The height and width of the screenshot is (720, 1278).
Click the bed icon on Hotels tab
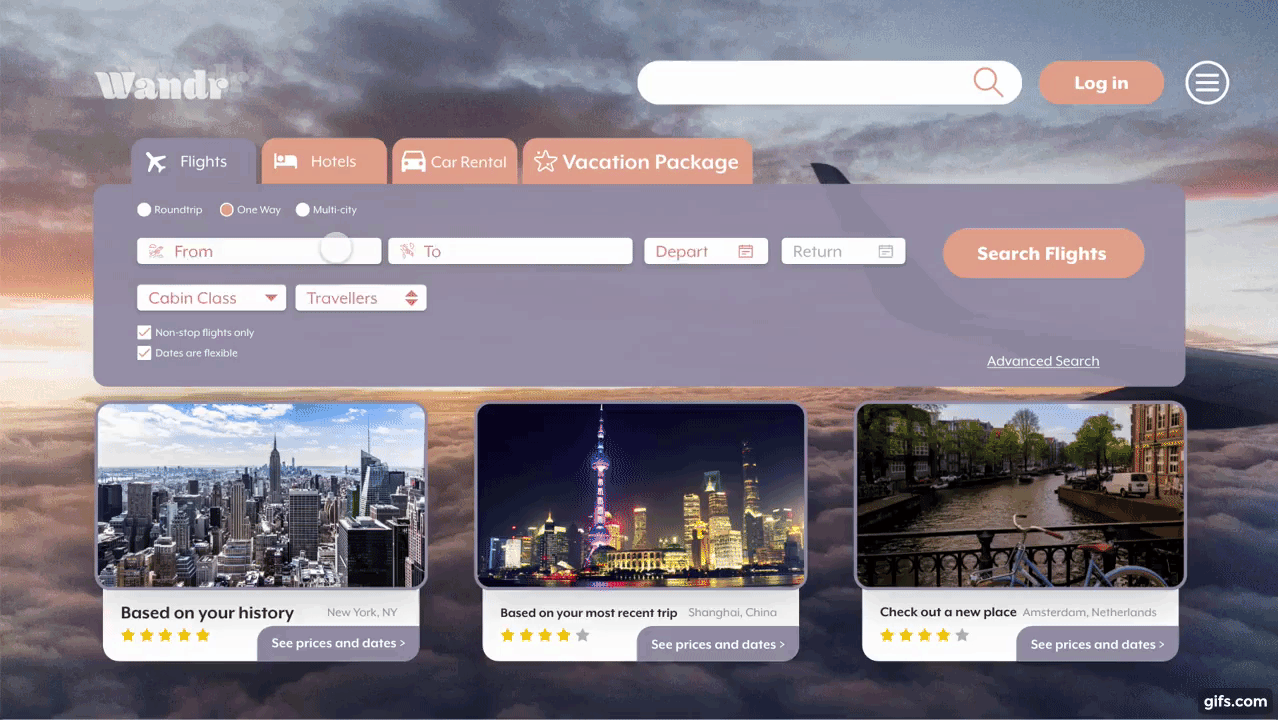286,161
